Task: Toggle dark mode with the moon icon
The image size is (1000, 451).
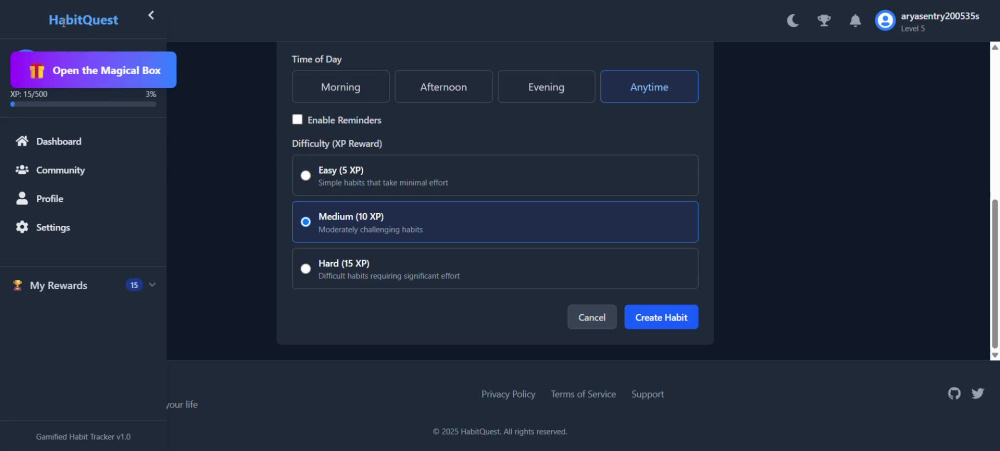Action: (792, 21)
